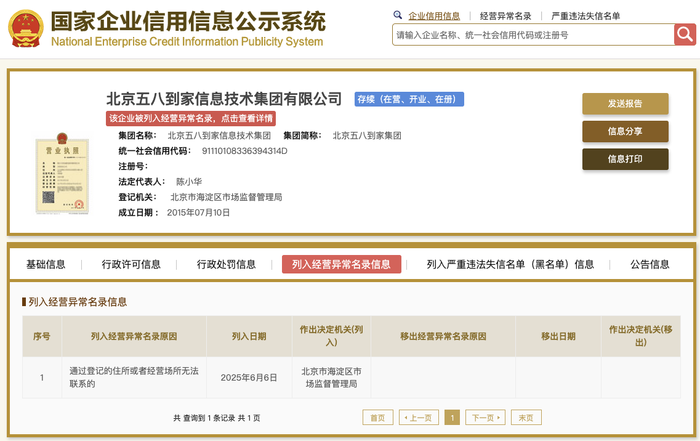Click the site title 国家企业信用信息公示系统

pos(188,21)
